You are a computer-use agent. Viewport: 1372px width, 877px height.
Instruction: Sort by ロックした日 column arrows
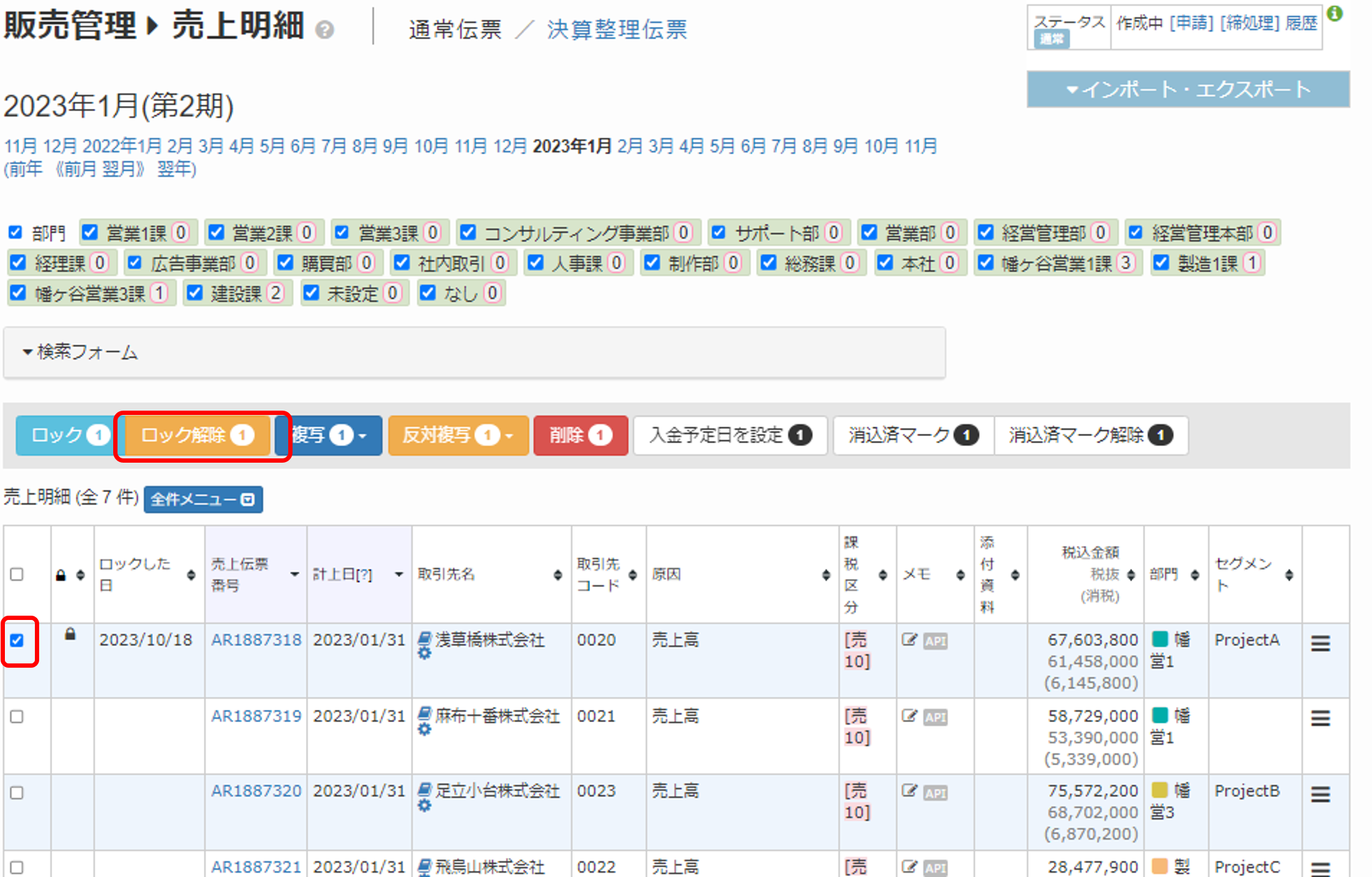click(191, 575)
